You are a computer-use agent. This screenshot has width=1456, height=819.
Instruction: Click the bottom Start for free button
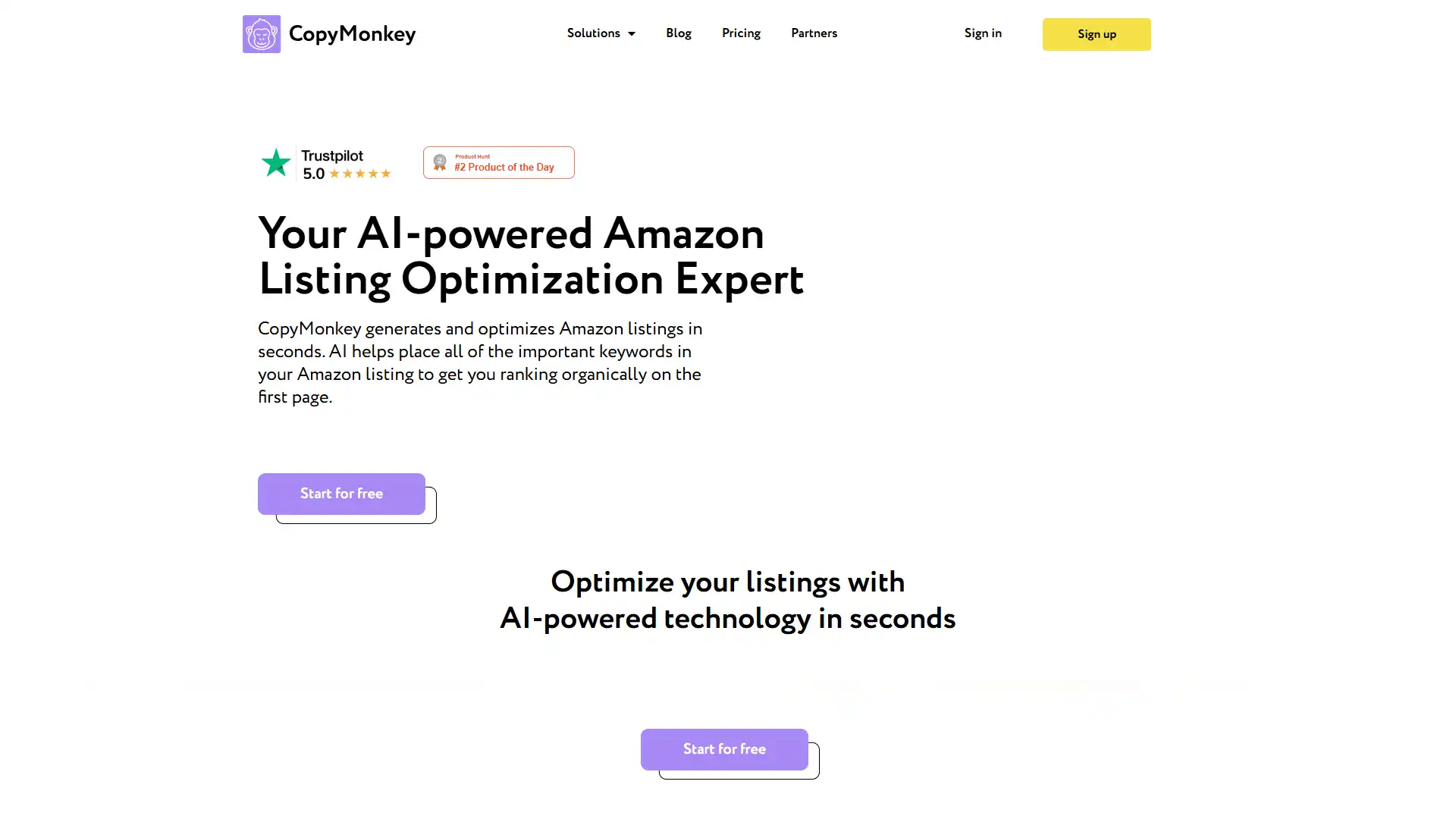pos(724,749)
